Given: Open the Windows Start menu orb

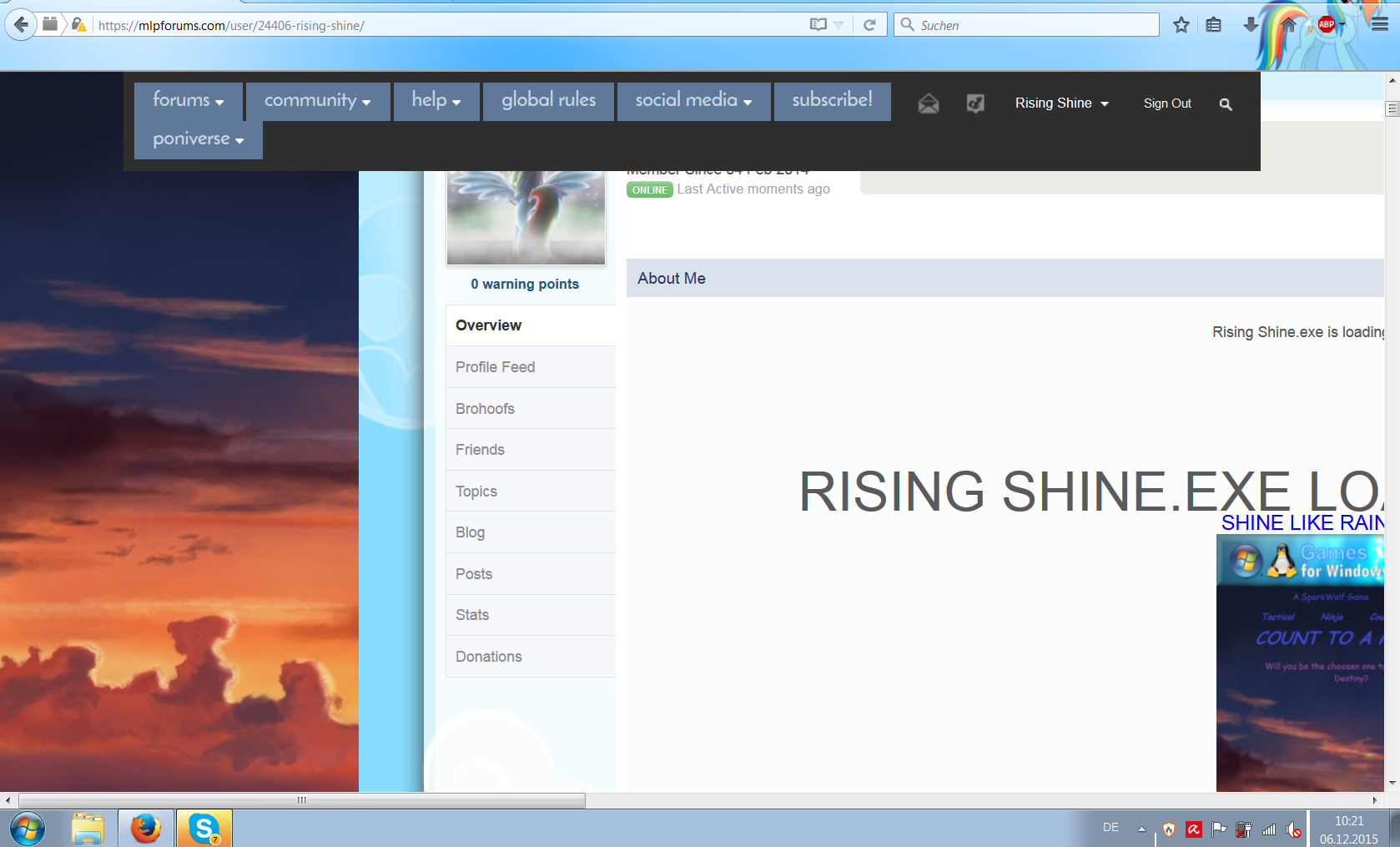Looking at the screenshot, I should [28, 829].
